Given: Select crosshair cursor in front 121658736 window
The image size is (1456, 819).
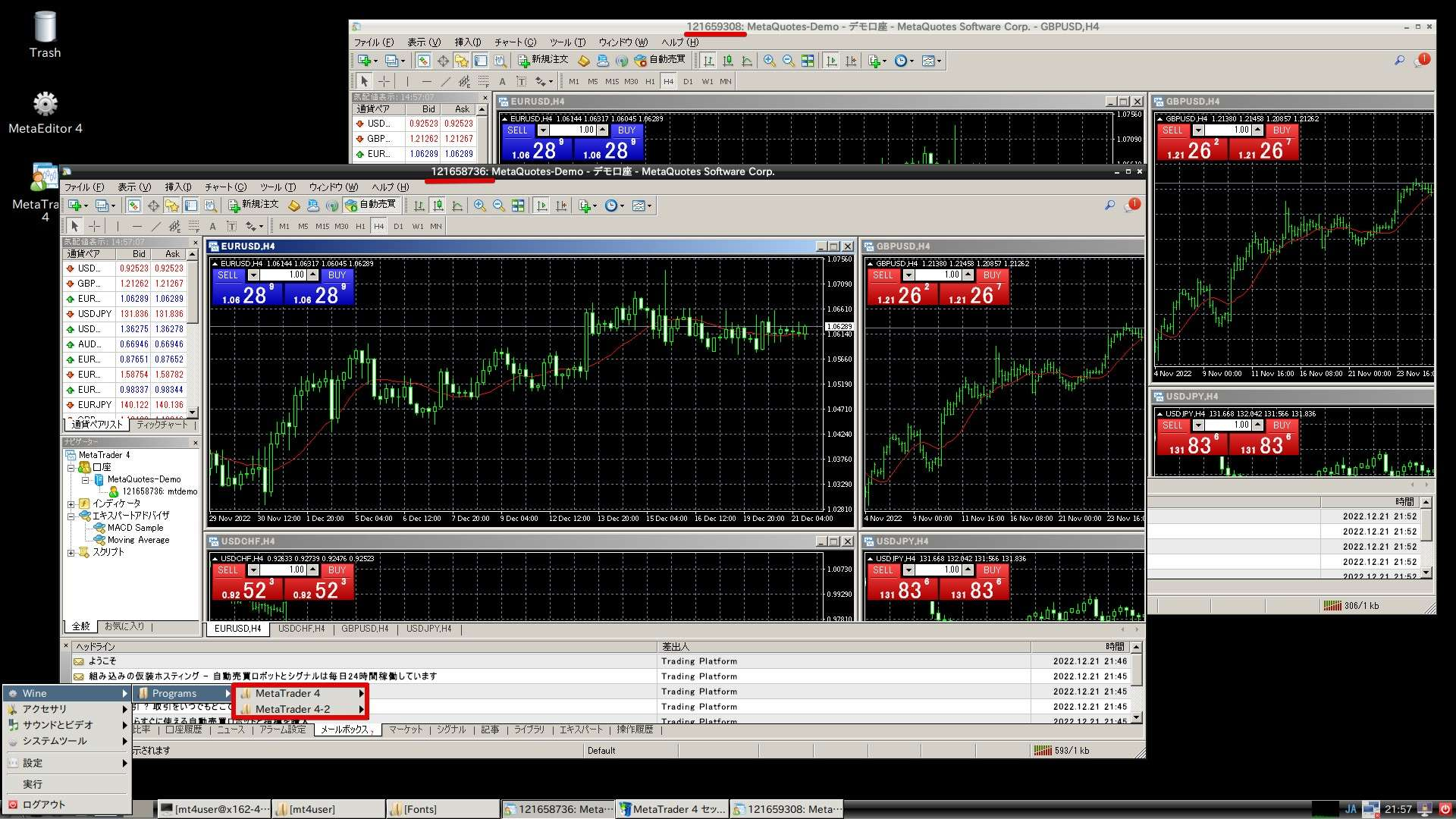Looking at the screenshot, I should point(94,226).
